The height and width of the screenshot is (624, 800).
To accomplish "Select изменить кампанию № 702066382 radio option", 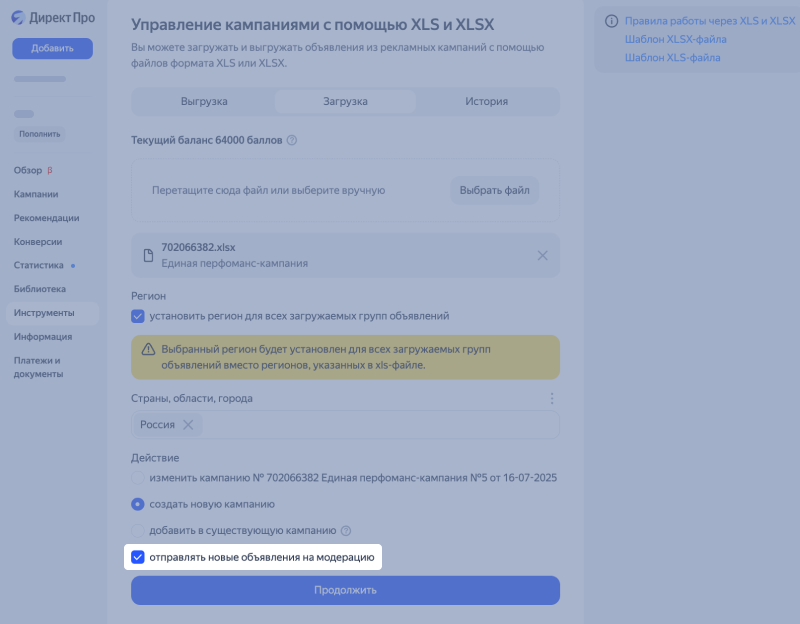I will coord(138,478).
